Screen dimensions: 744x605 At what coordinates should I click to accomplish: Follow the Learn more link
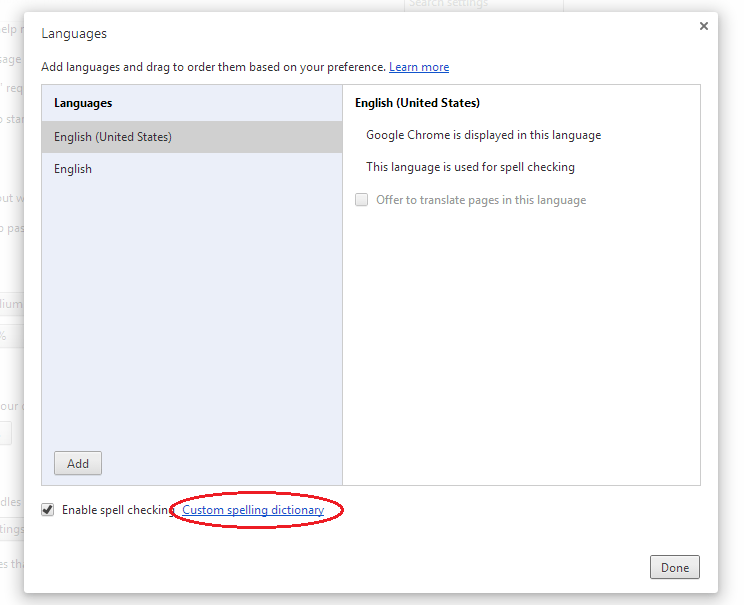click(419, 67)
